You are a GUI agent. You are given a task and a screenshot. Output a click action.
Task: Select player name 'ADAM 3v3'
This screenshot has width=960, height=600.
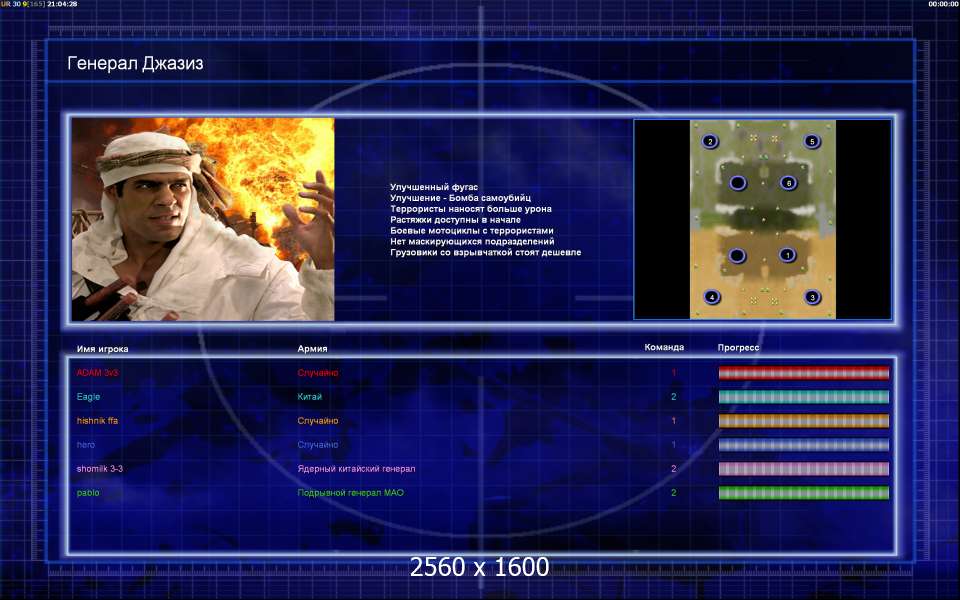click(x=97, y=372)
